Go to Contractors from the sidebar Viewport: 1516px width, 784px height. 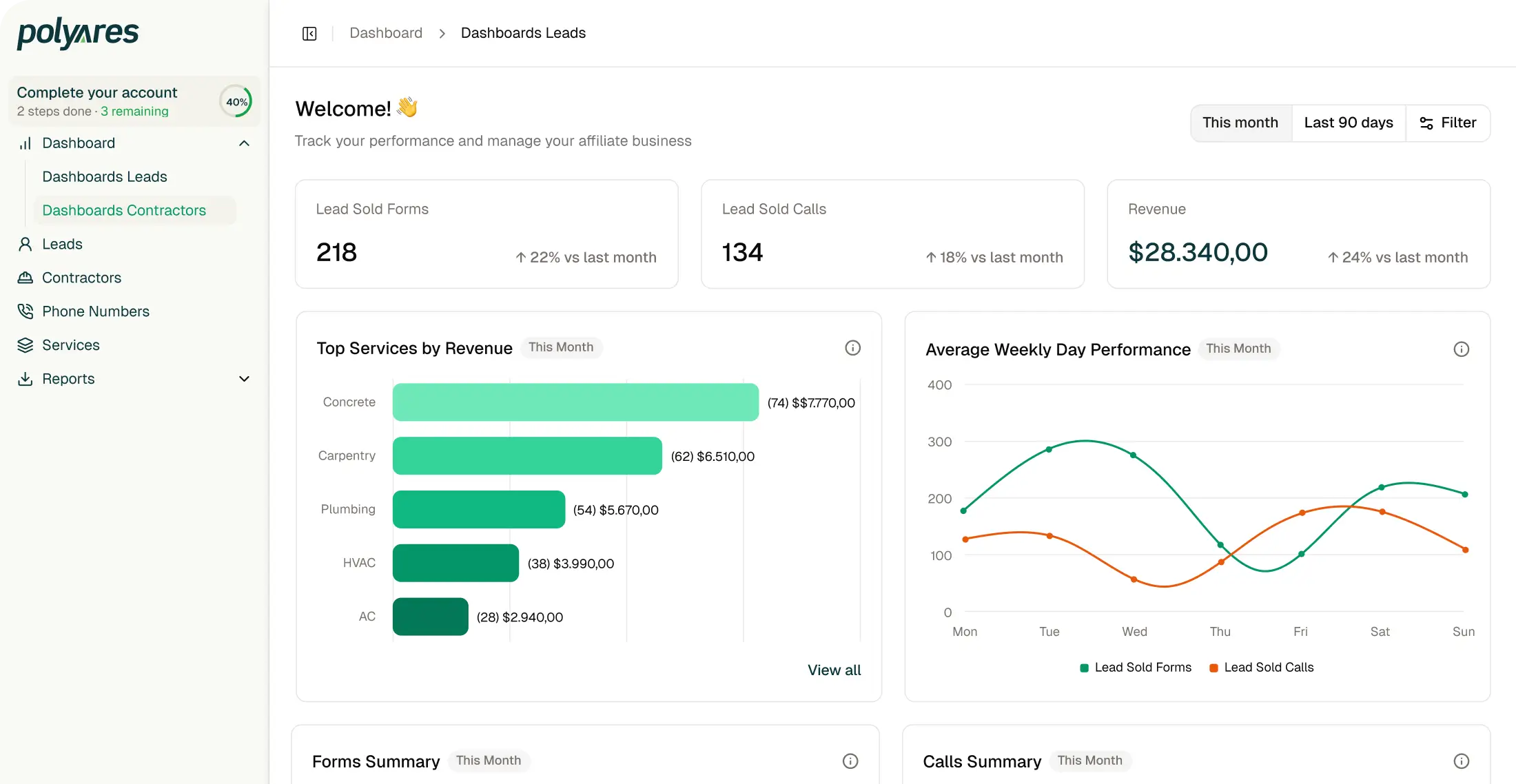[81, 278]
